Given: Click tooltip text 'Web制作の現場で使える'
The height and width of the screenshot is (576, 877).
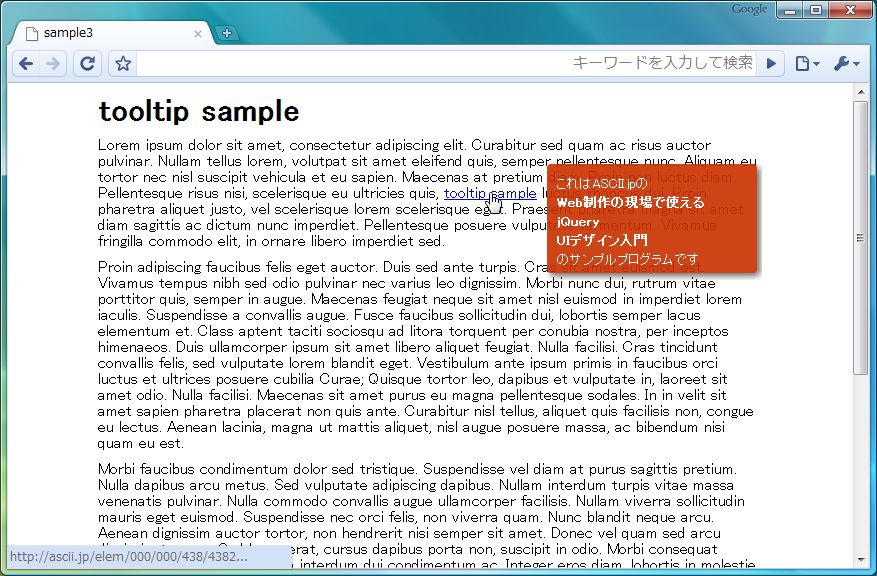Looking at the screenshot, I should (x=630, y=202).
